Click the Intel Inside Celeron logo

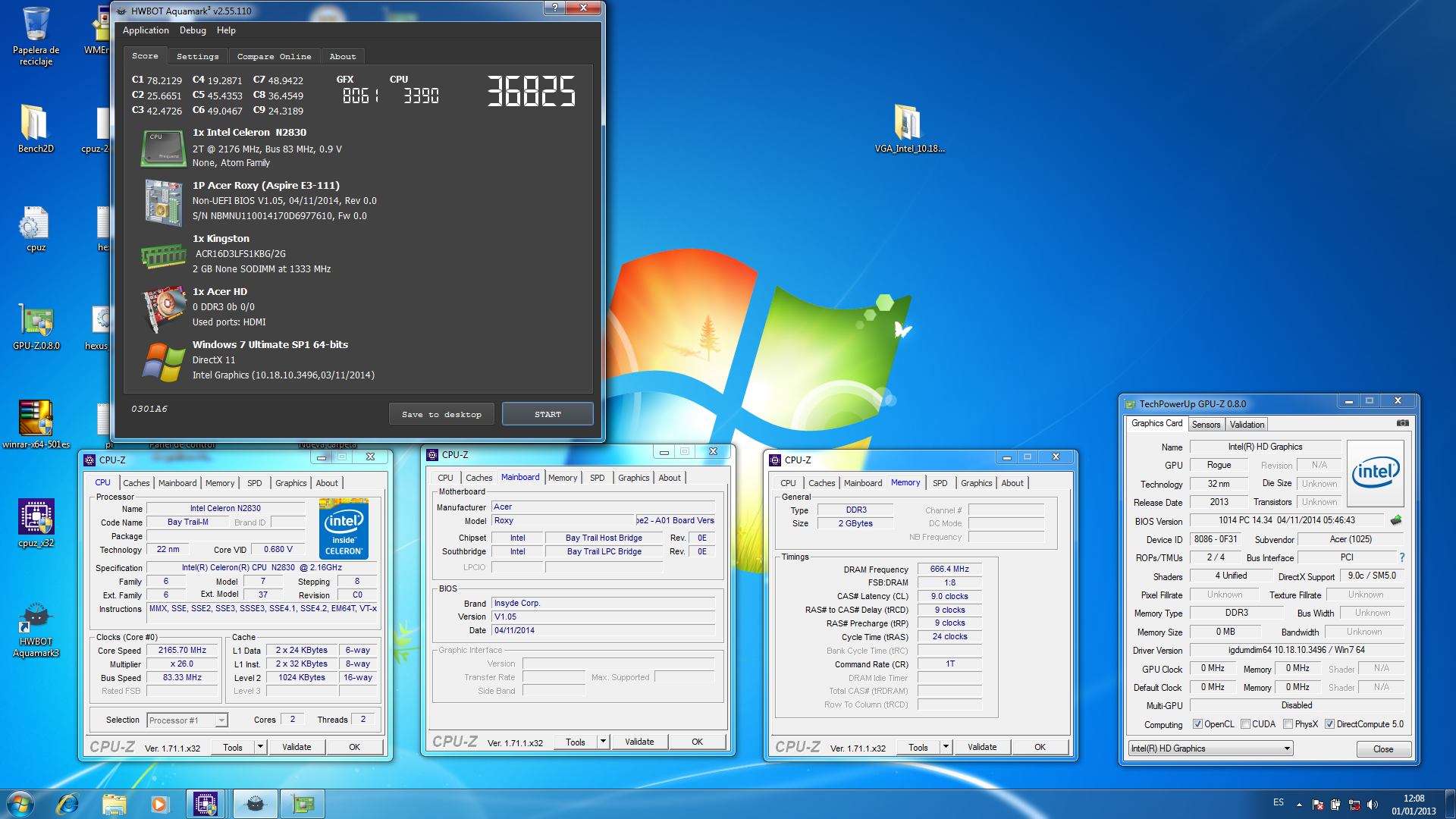pos(344,529)
